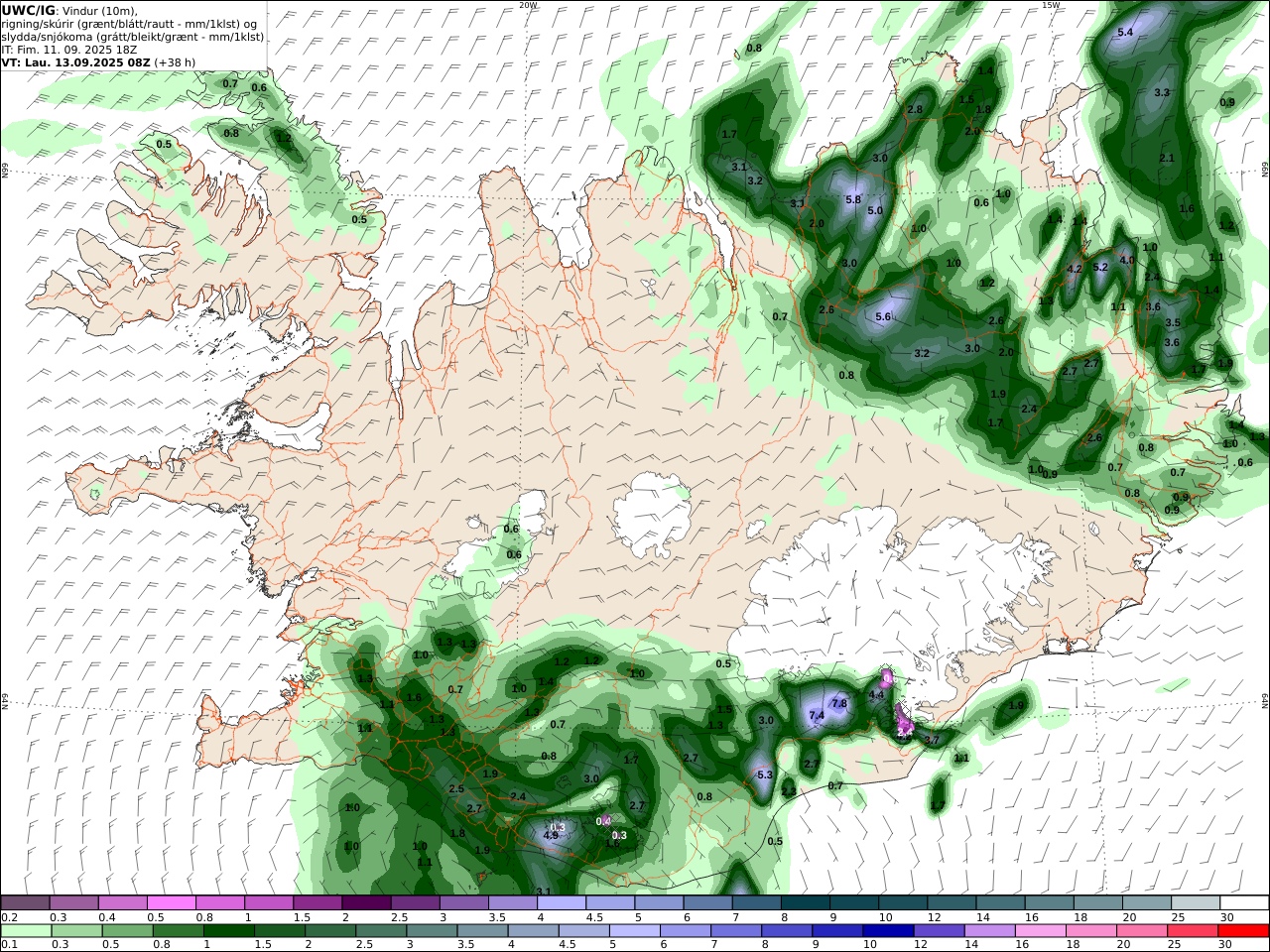Click the 5.0 precipitation value
1270x952 pixels.
coord(875,211)
